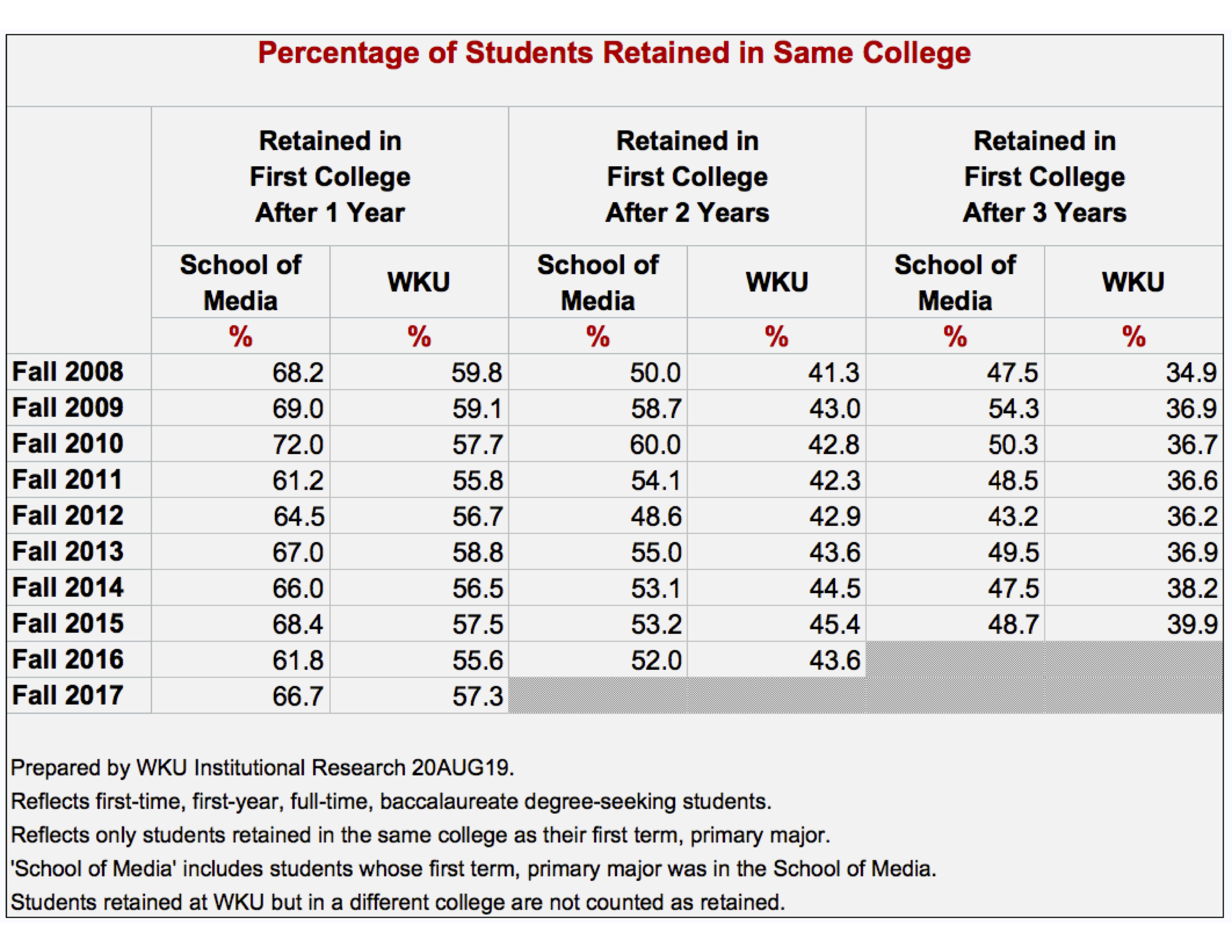Click the 57.3 WKU value for Fall 2017

point(477,696)
